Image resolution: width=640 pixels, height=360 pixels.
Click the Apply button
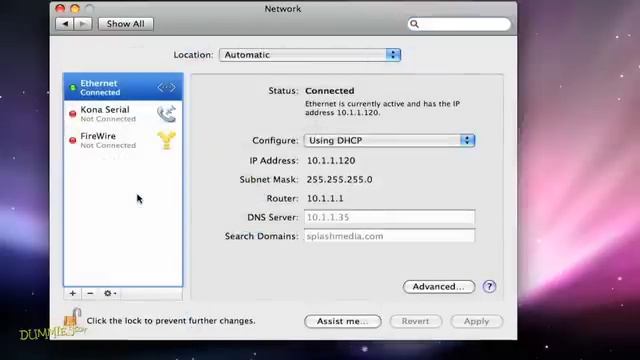click(x=476, y=321)
